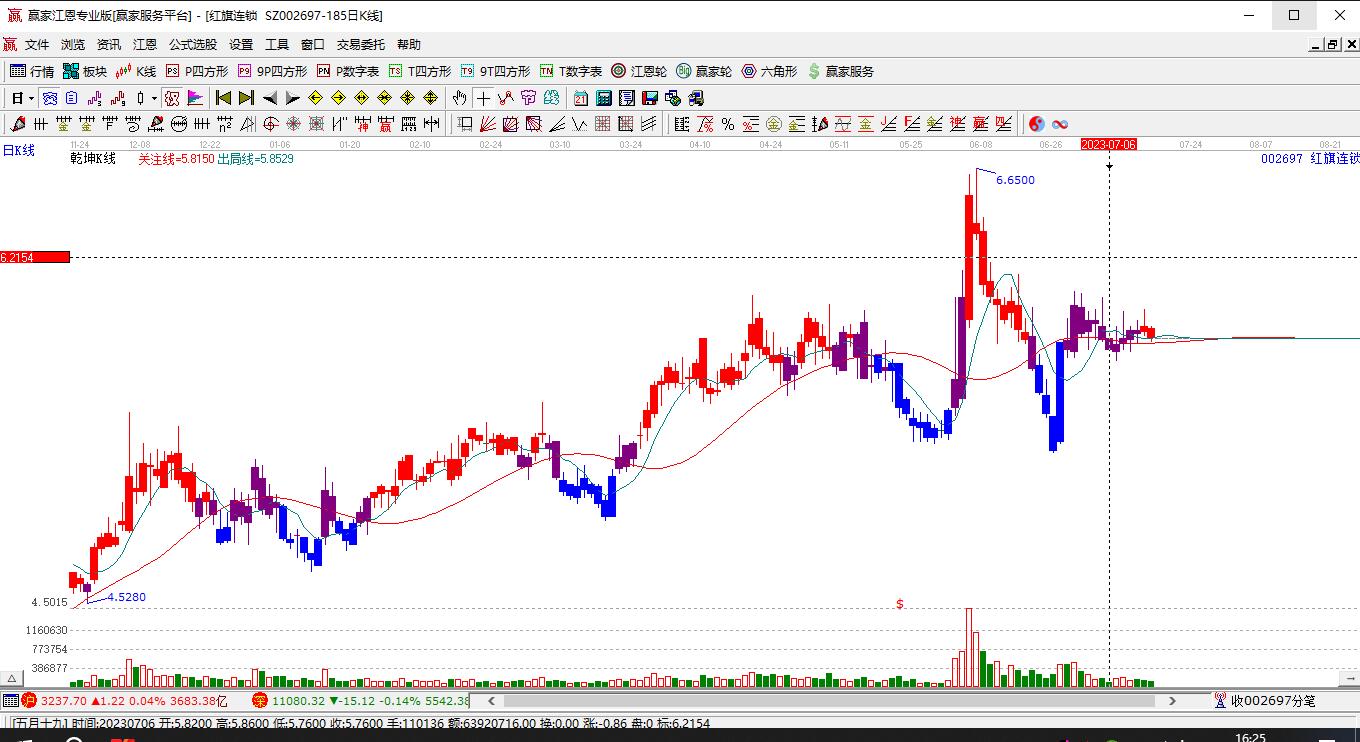Expand the candlestick style dropdown arrow
Screen dimensions: 1360x742
(x=154, y=98)
